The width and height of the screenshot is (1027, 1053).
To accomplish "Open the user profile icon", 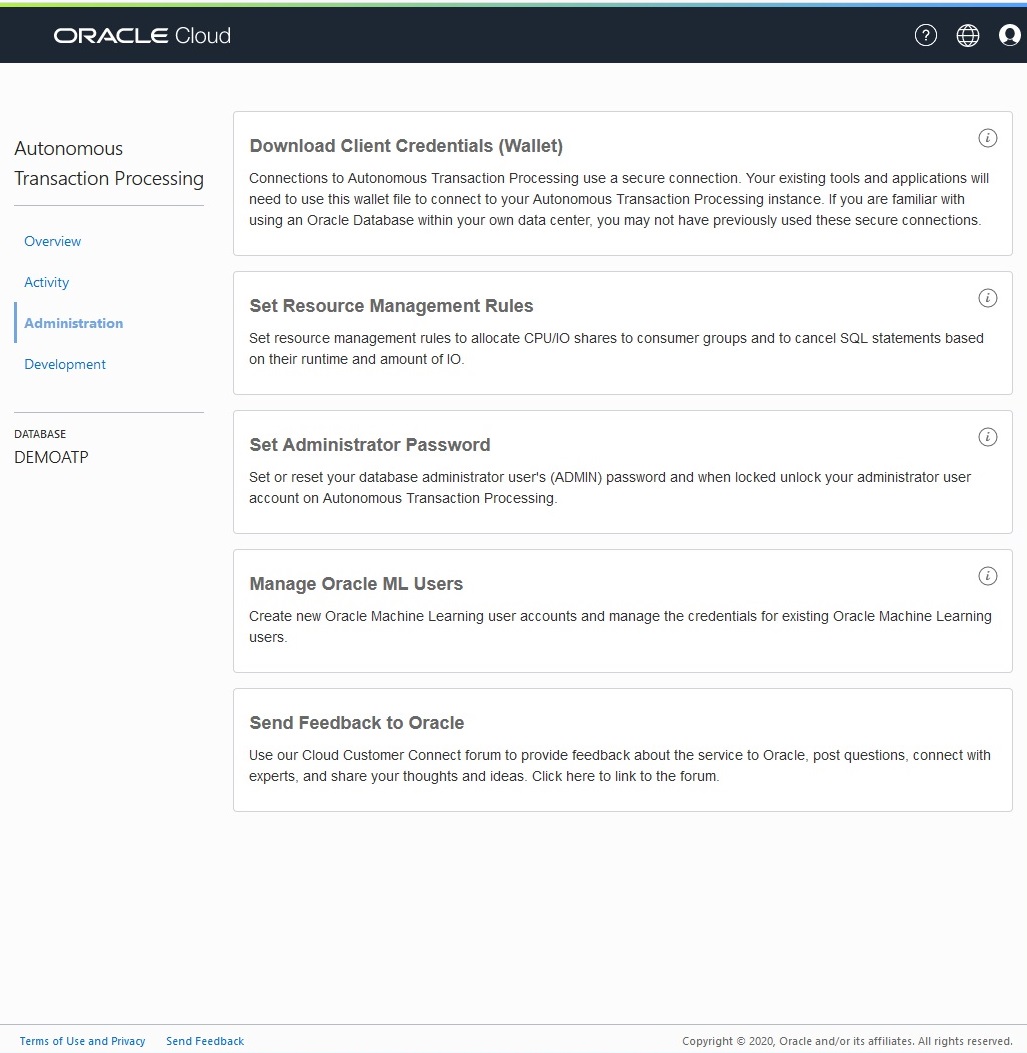I will 1009,36.
